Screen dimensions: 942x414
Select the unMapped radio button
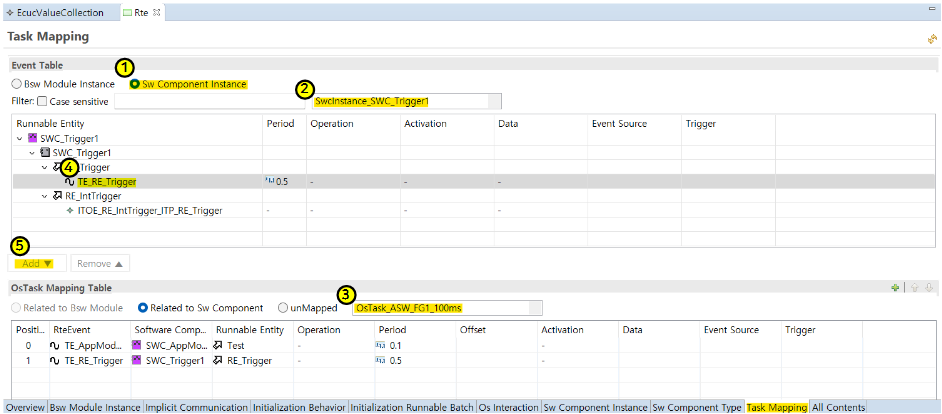[283, 308]
